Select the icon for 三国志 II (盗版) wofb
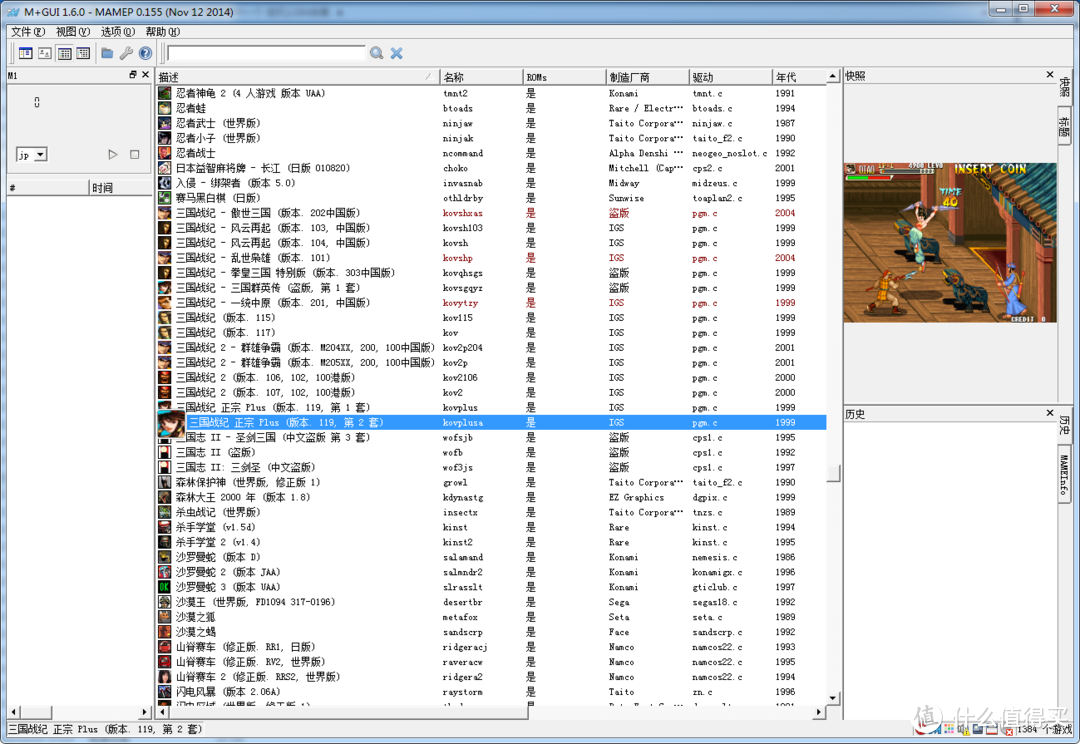 (x=165, y=453)
